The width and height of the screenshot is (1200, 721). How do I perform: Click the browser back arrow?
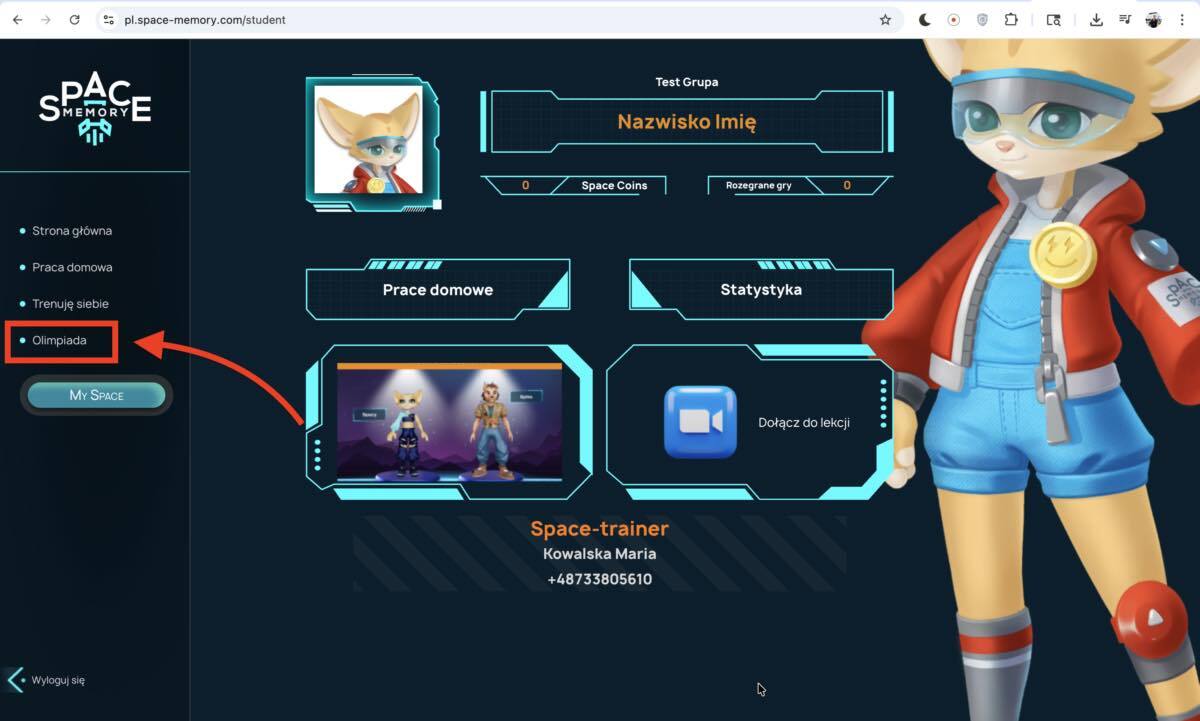tap(17, 19)
